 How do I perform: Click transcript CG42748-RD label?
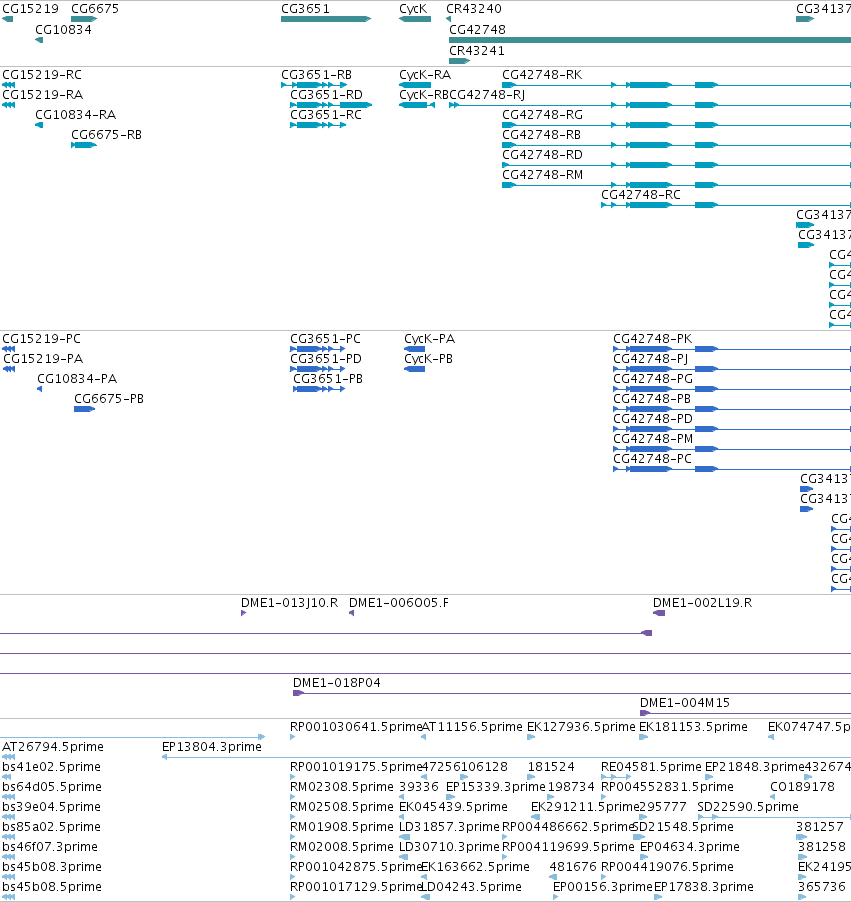tap(542, 154)
